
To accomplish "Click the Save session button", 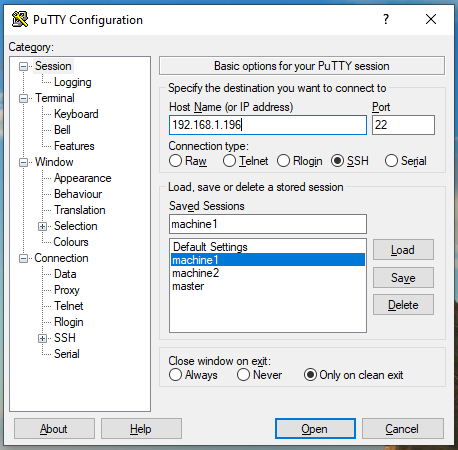I will click(x=403, y=277).
